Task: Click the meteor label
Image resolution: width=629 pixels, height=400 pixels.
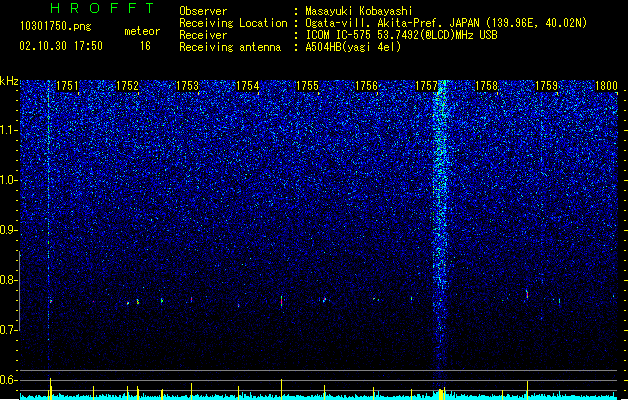Action: click(x=142, y=31)
